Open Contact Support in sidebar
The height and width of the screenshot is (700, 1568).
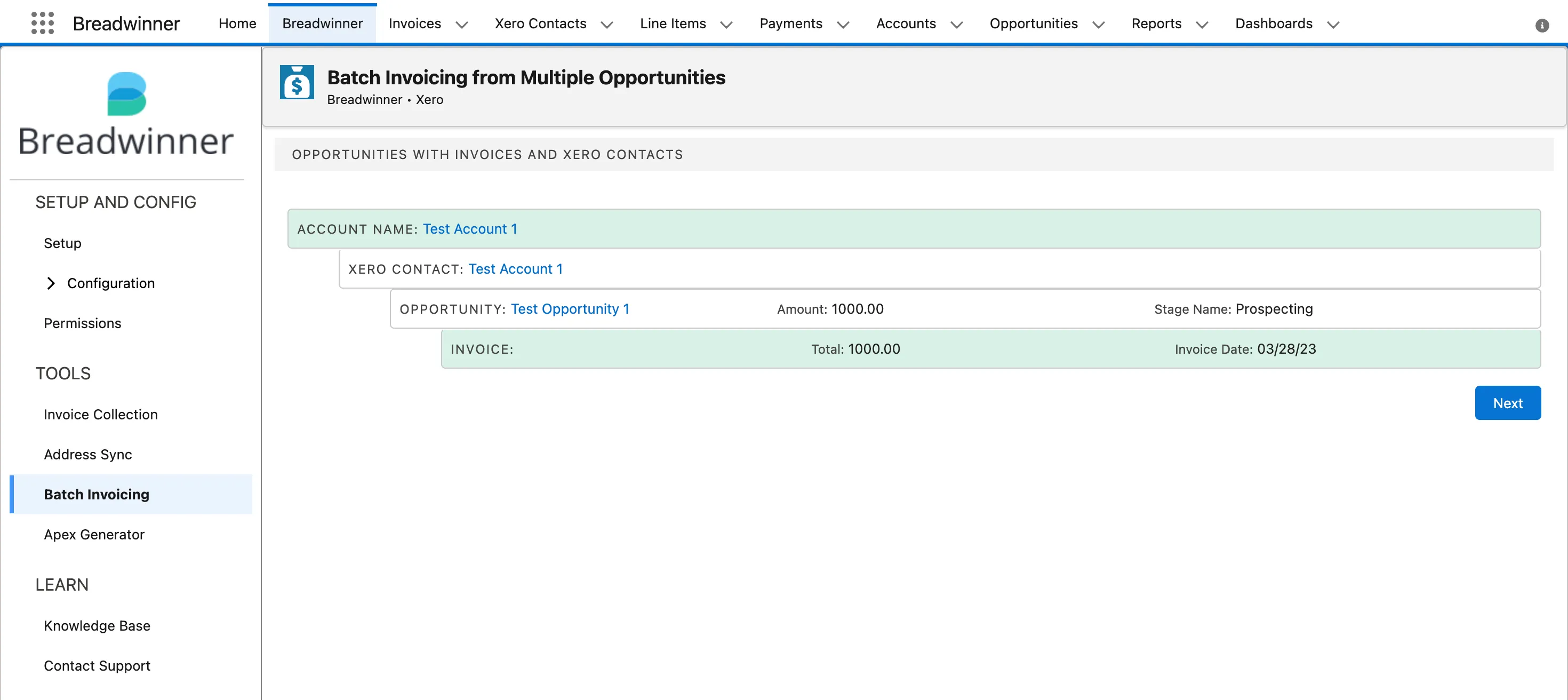97,666
